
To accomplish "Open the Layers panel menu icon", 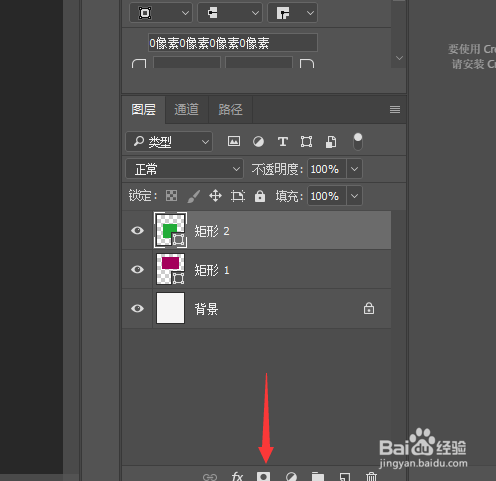I will [395, 110].
